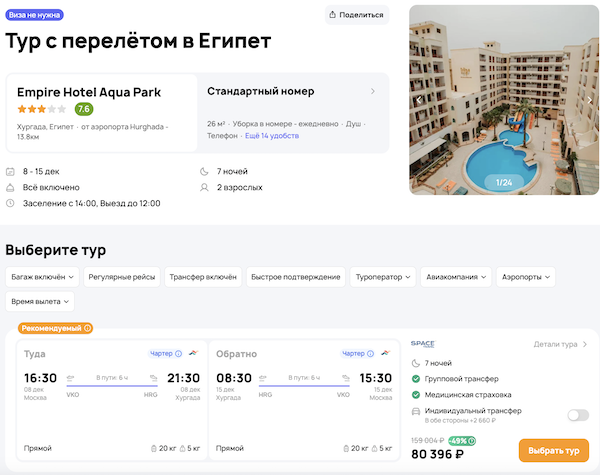Open the Время вылета dropdown
600x475 pixels.
click(40, 301)
